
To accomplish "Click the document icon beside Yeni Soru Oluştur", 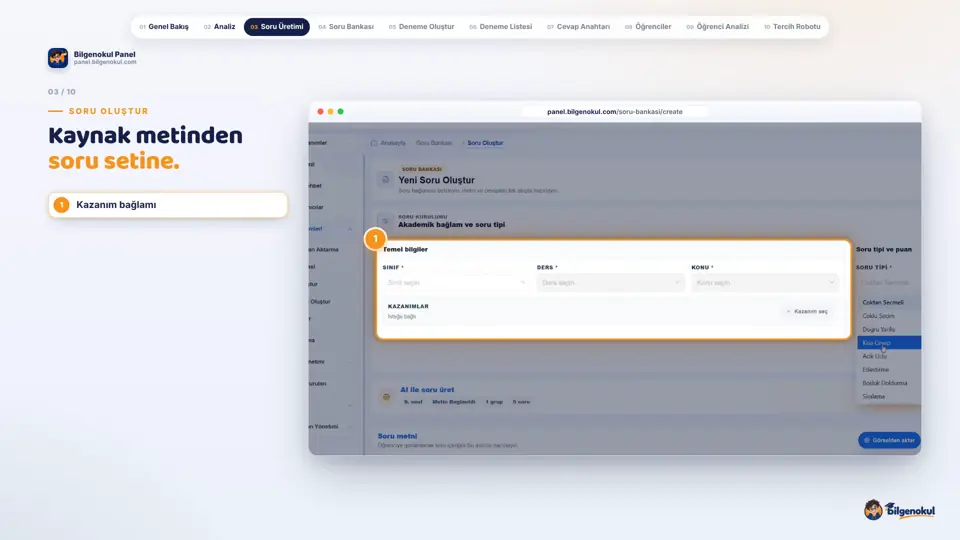I will point(385,179).
